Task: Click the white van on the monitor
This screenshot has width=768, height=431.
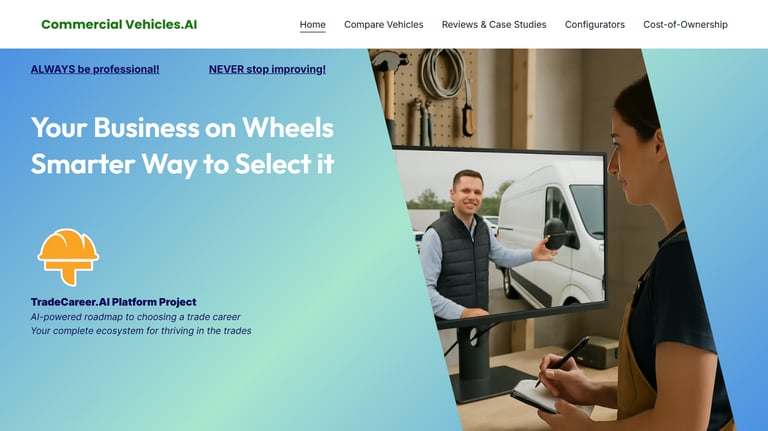Action: [551, 235]
